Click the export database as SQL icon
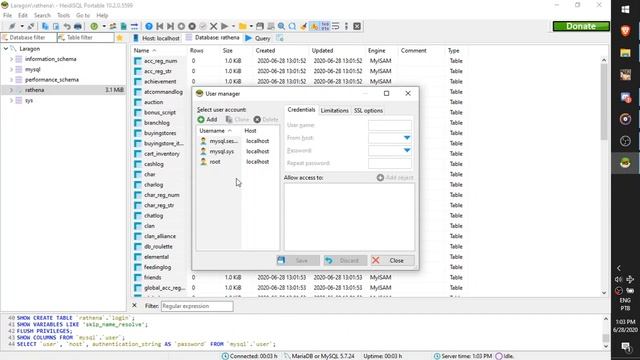 (123, 27)
